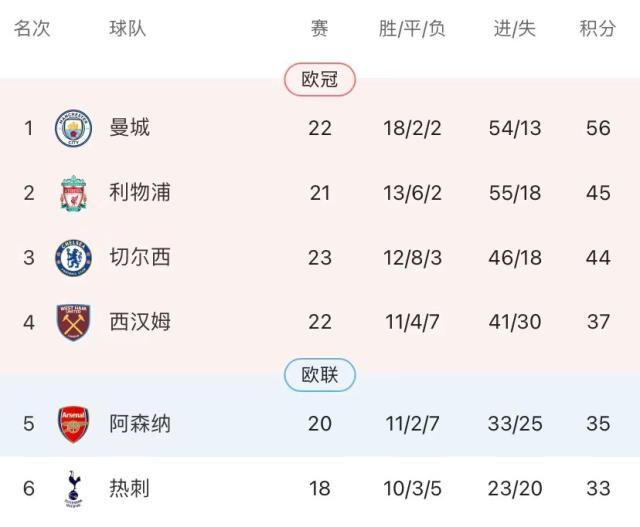Open the 阿森纳 team page
The height and width of the screenshot is (527, 640).
[x=139, y=424]
